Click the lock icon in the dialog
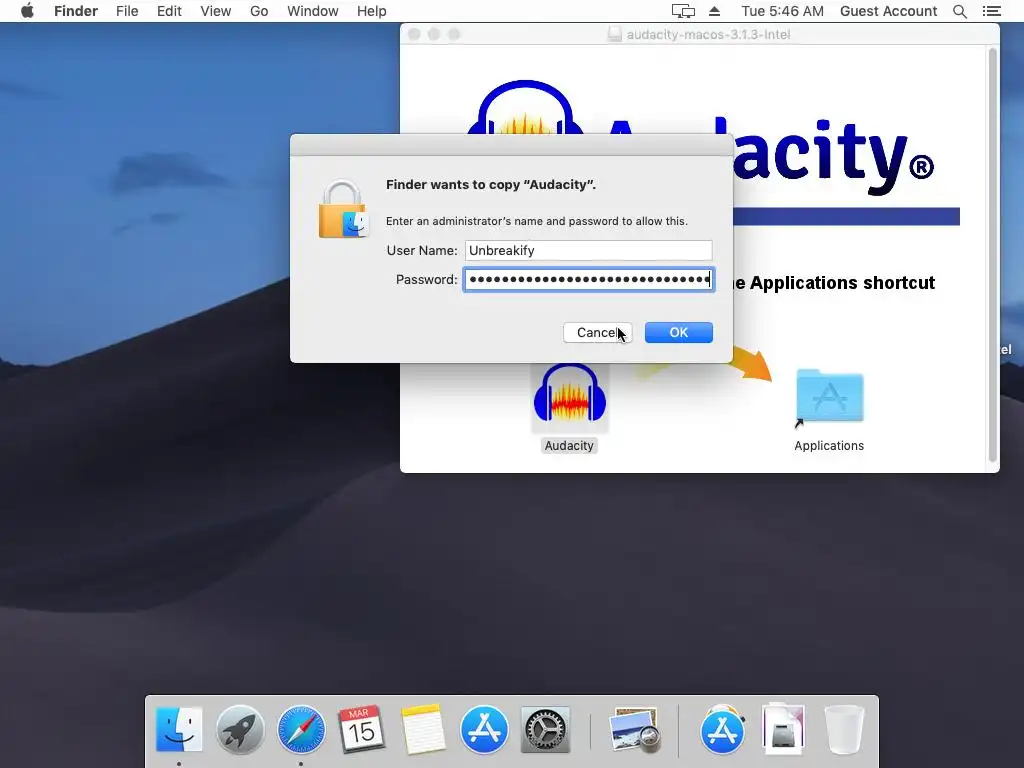Screen dimensions: 1024x768 [343, 209]
